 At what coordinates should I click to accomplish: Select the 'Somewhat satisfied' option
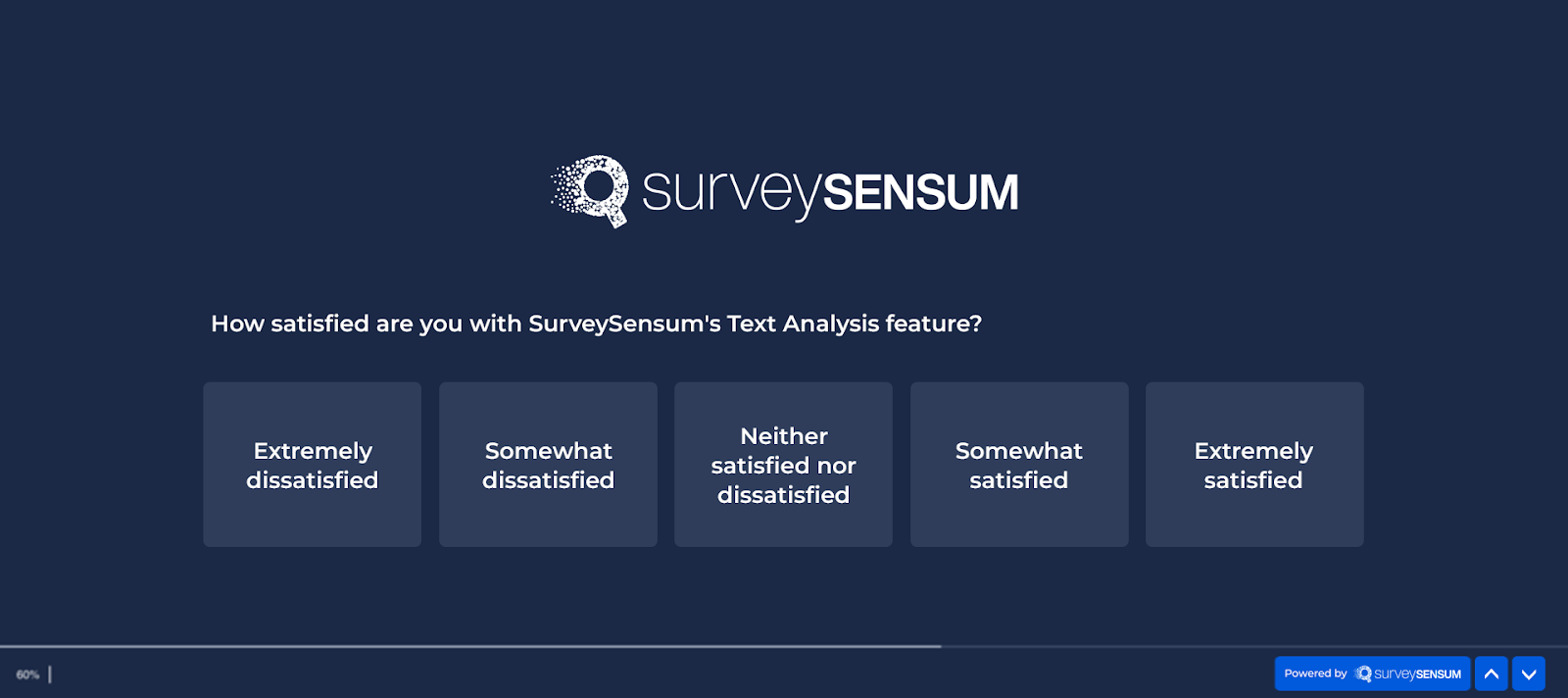point(1019,464)
